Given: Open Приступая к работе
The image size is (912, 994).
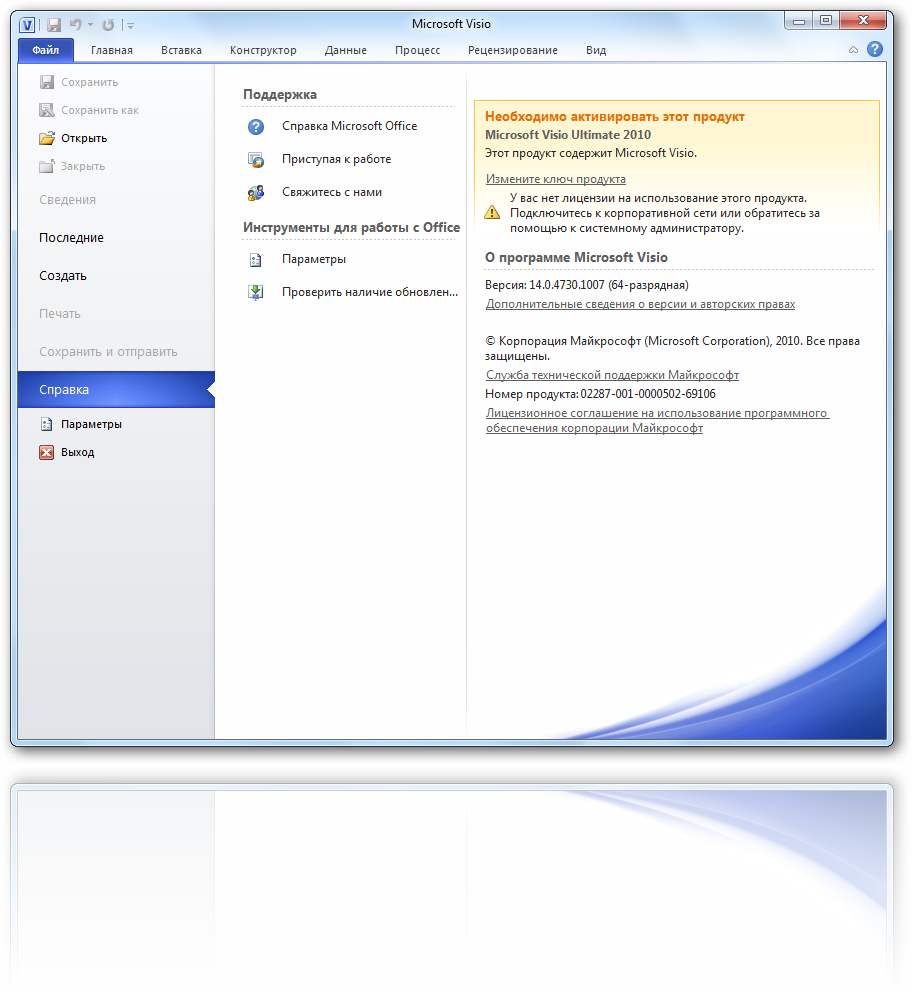Looking at the screenshot, I should coord(337,159).
